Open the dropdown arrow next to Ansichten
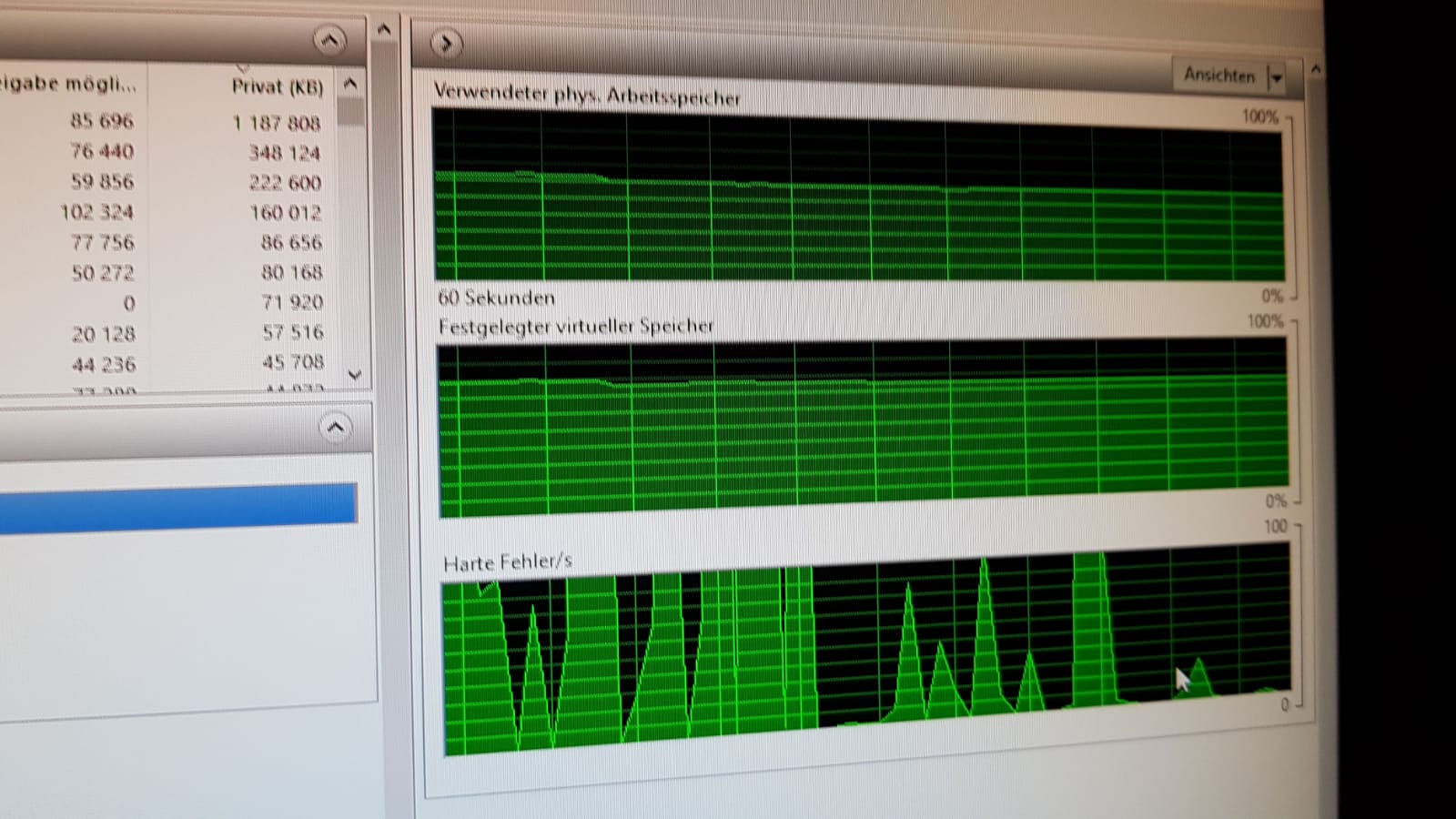1456x819 pixels. [1276, 78]
